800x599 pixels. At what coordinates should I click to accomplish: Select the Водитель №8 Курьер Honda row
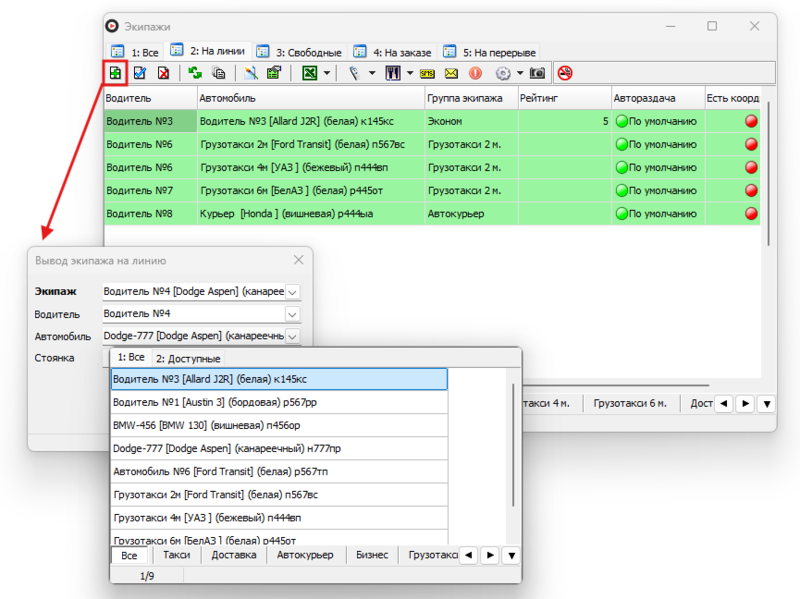point(432,213)
